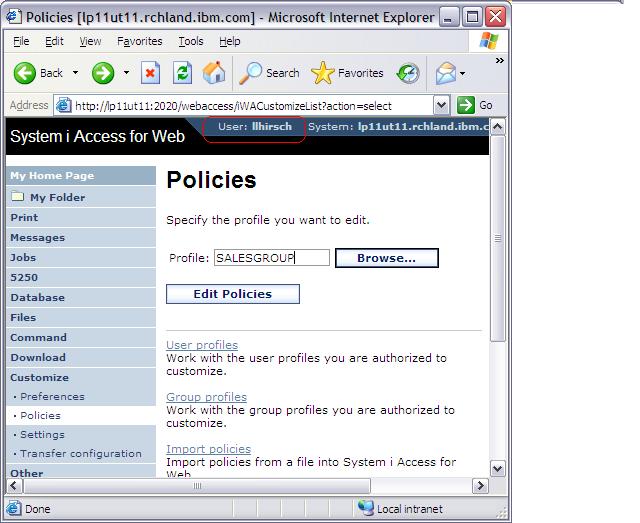Viewport: 640px width, 523px height.
Task: Click the green Go arrow button
Action: tap(466, 105)
